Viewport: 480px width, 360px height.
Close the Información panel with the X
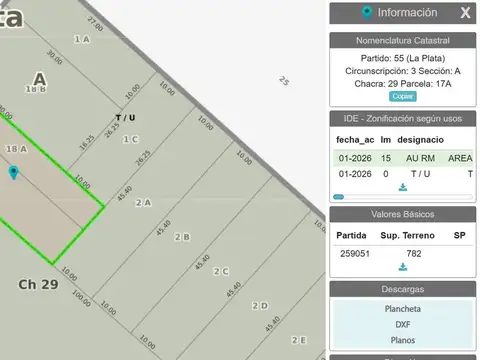coord(465,13)
